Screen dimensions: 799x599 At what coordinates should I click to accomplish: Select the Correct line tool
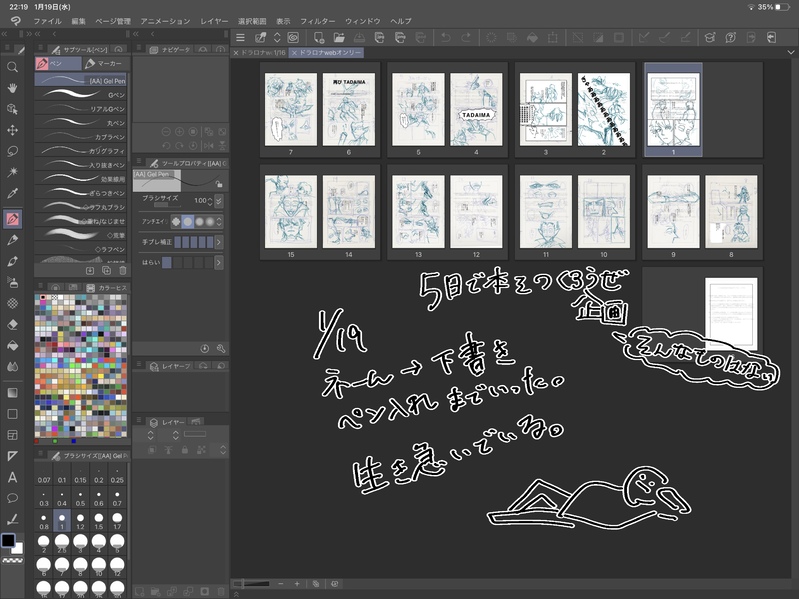pyautogui.click(x=12, y=519)
